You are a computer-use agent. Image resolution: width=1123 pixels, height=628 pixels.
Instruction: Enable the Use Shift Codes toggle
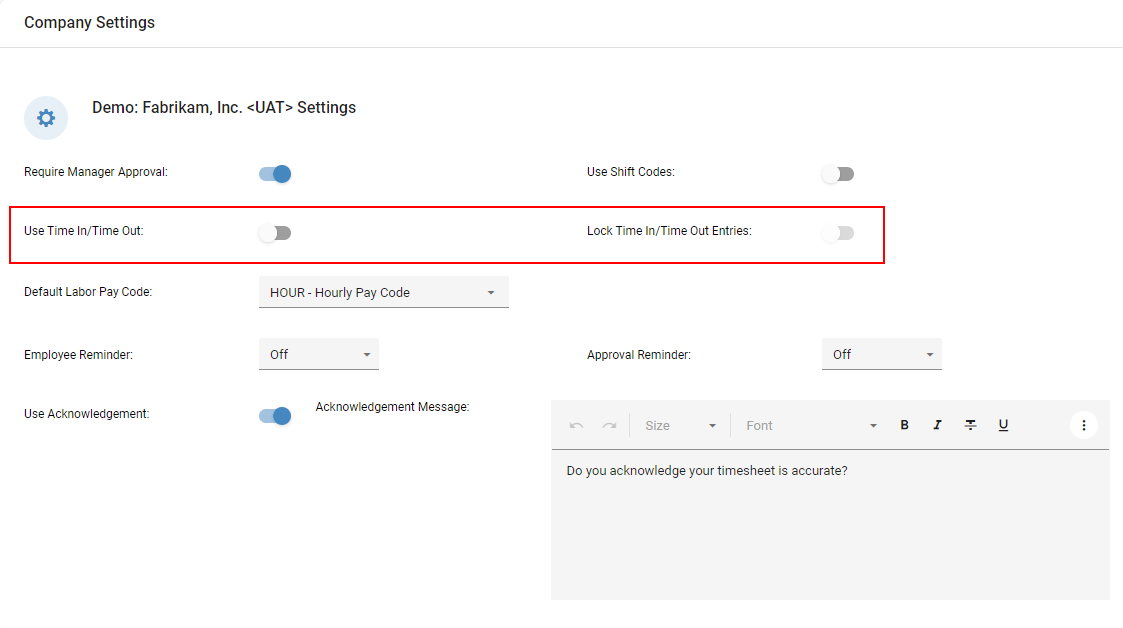(x=838, y=174)
